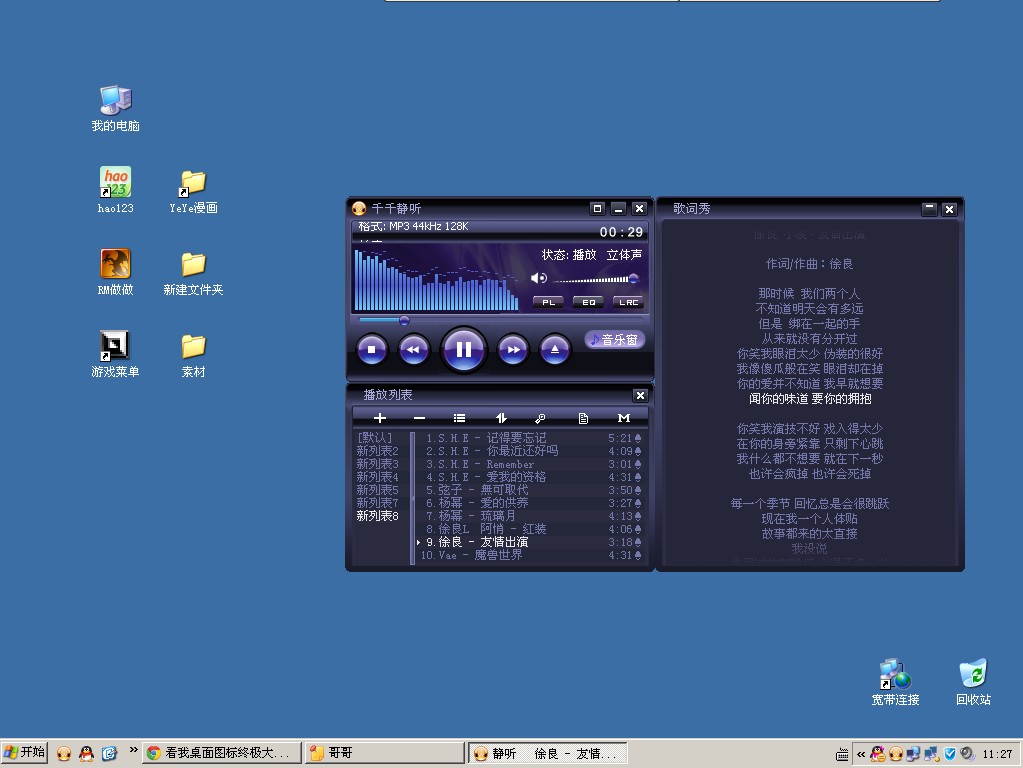This screenshot has width=1023, height=768.
Task: Open the add (+) menu in the playlist
Action: 380,418
